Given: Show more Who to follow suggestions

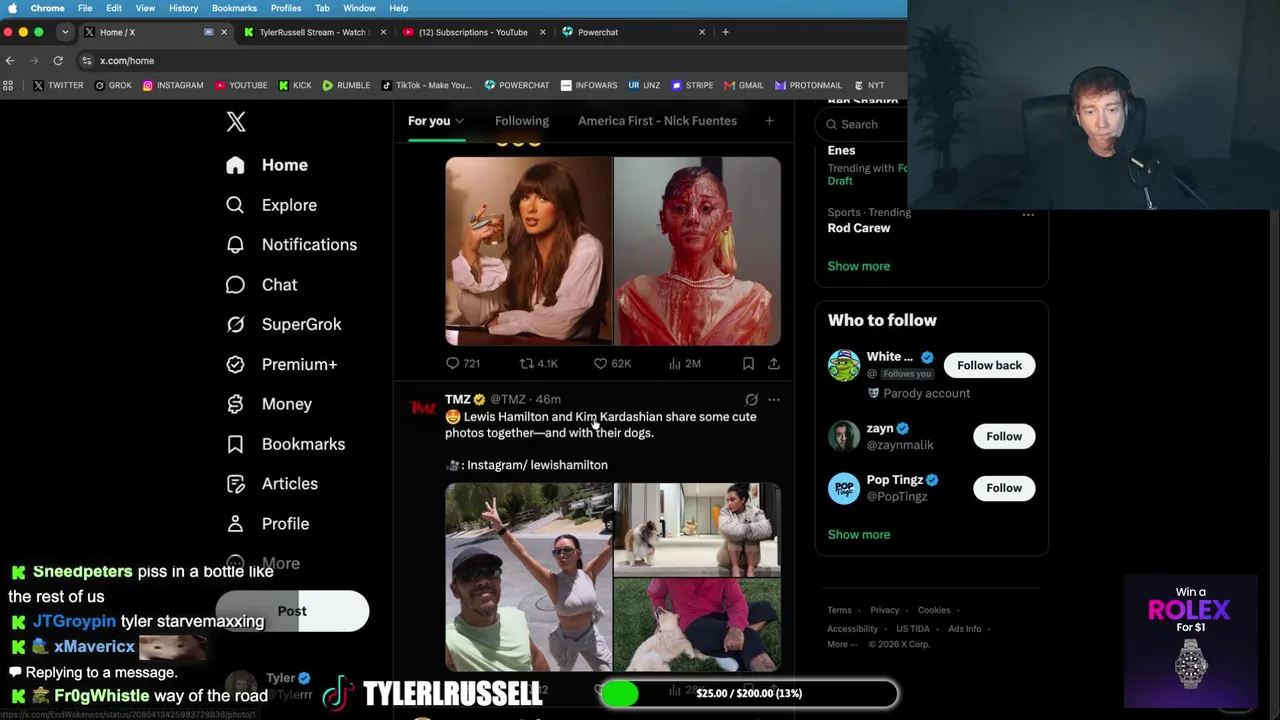Looking at the screenshot, I should [x=858, y=534].
